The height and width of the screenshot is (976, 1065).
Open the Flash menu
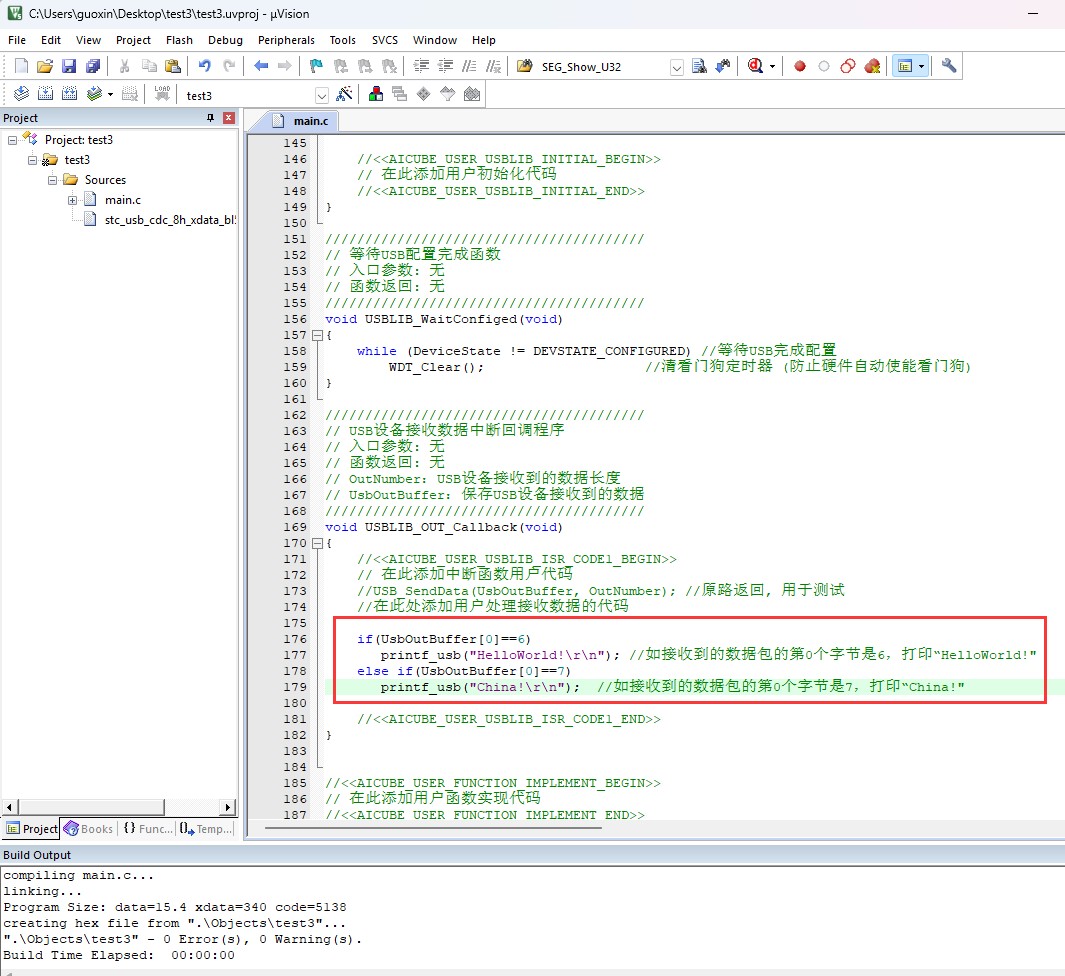coord(179,40)
